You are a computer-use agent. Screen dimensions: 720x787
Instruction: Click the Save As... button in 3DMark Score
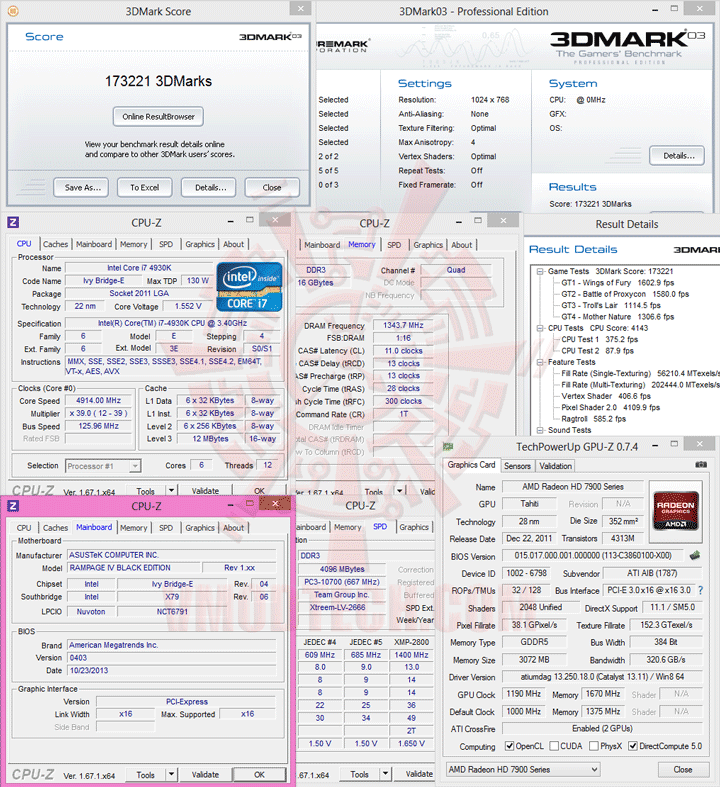click(83, 188)
